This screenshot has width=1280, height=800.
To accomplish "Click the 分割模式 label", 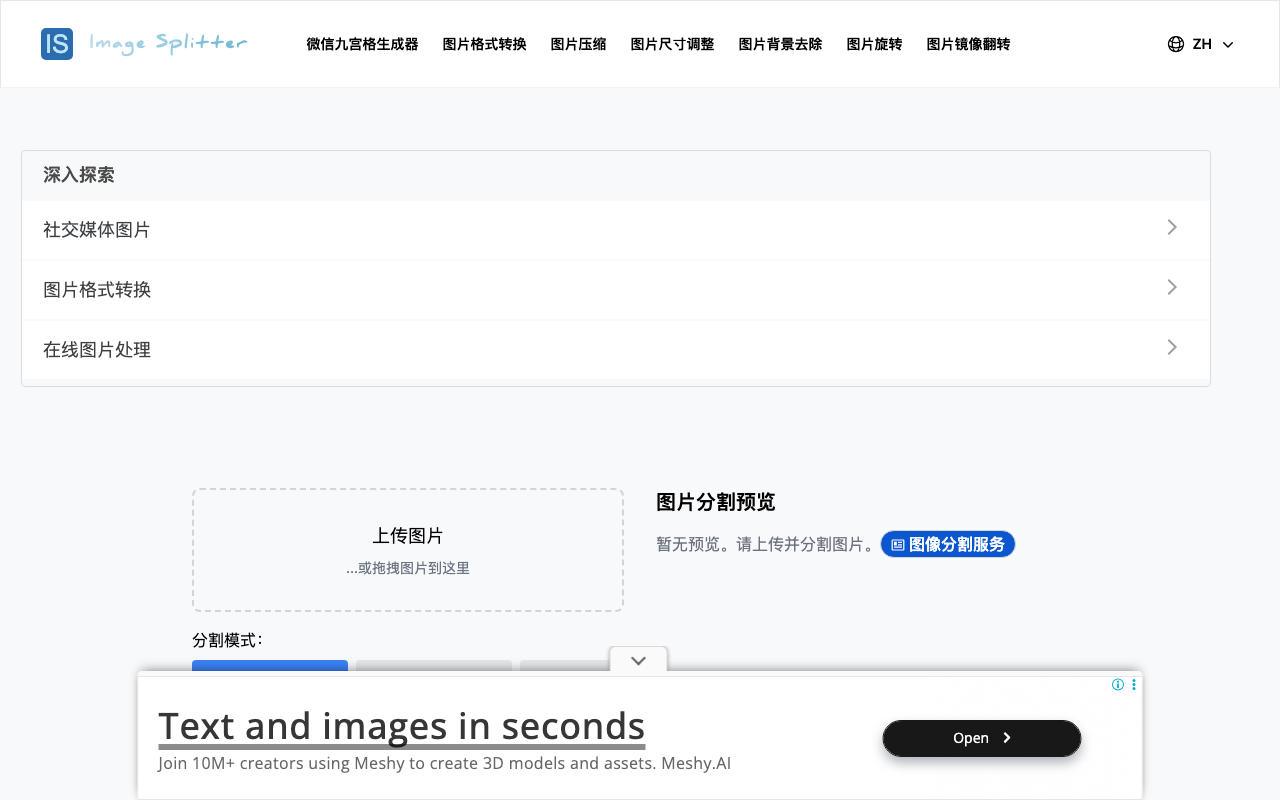I will (x=227, y=640).
